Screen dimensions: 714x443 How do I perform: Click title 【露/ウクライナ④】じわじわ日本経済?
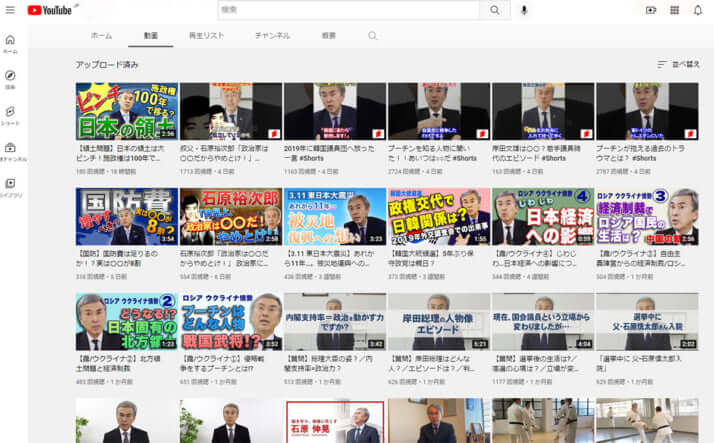point(535,258)
